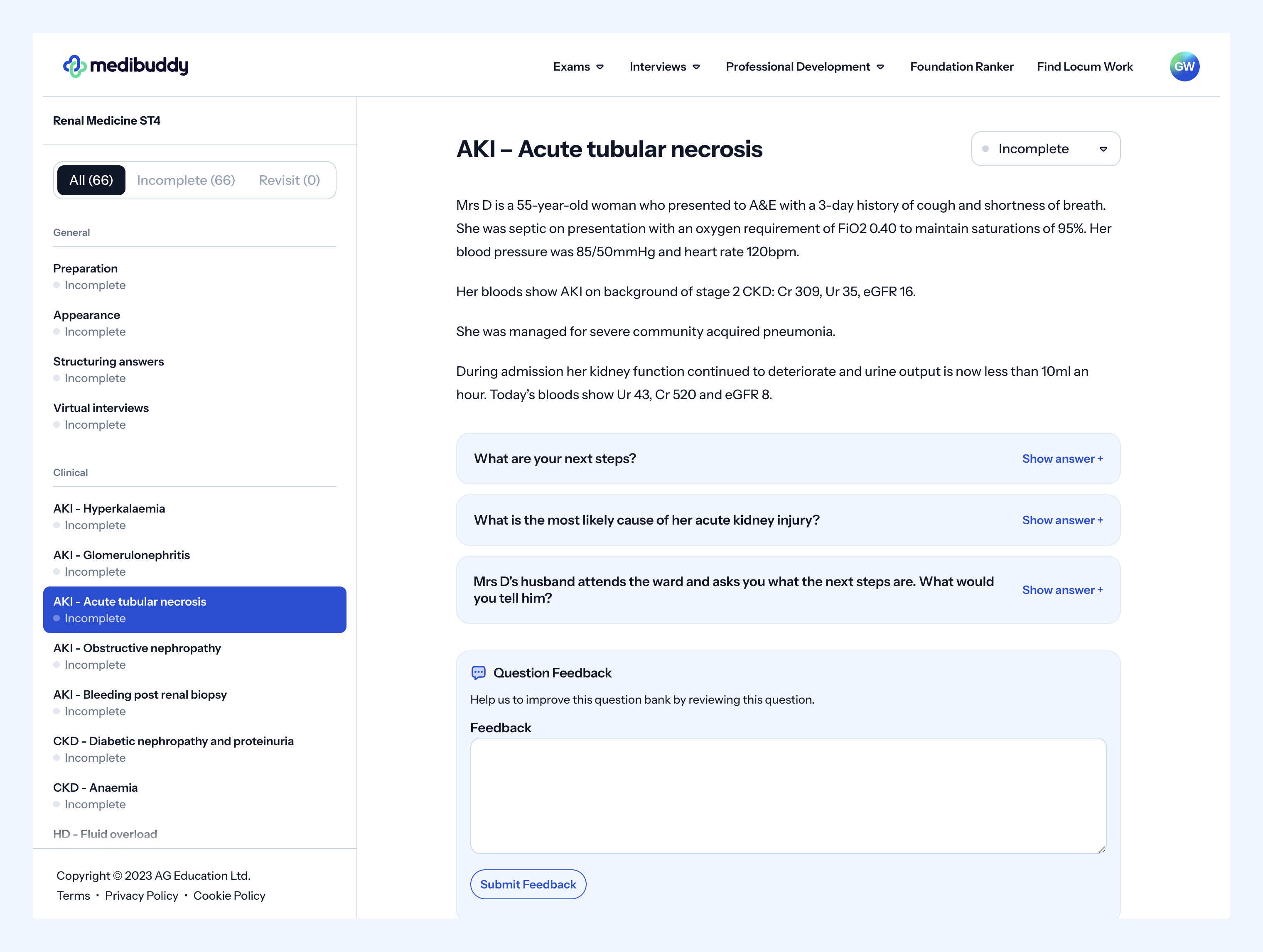
Task: Open AKI - Glomerulonephritis case
Action: pyautogui.click(x=194, y=563)
